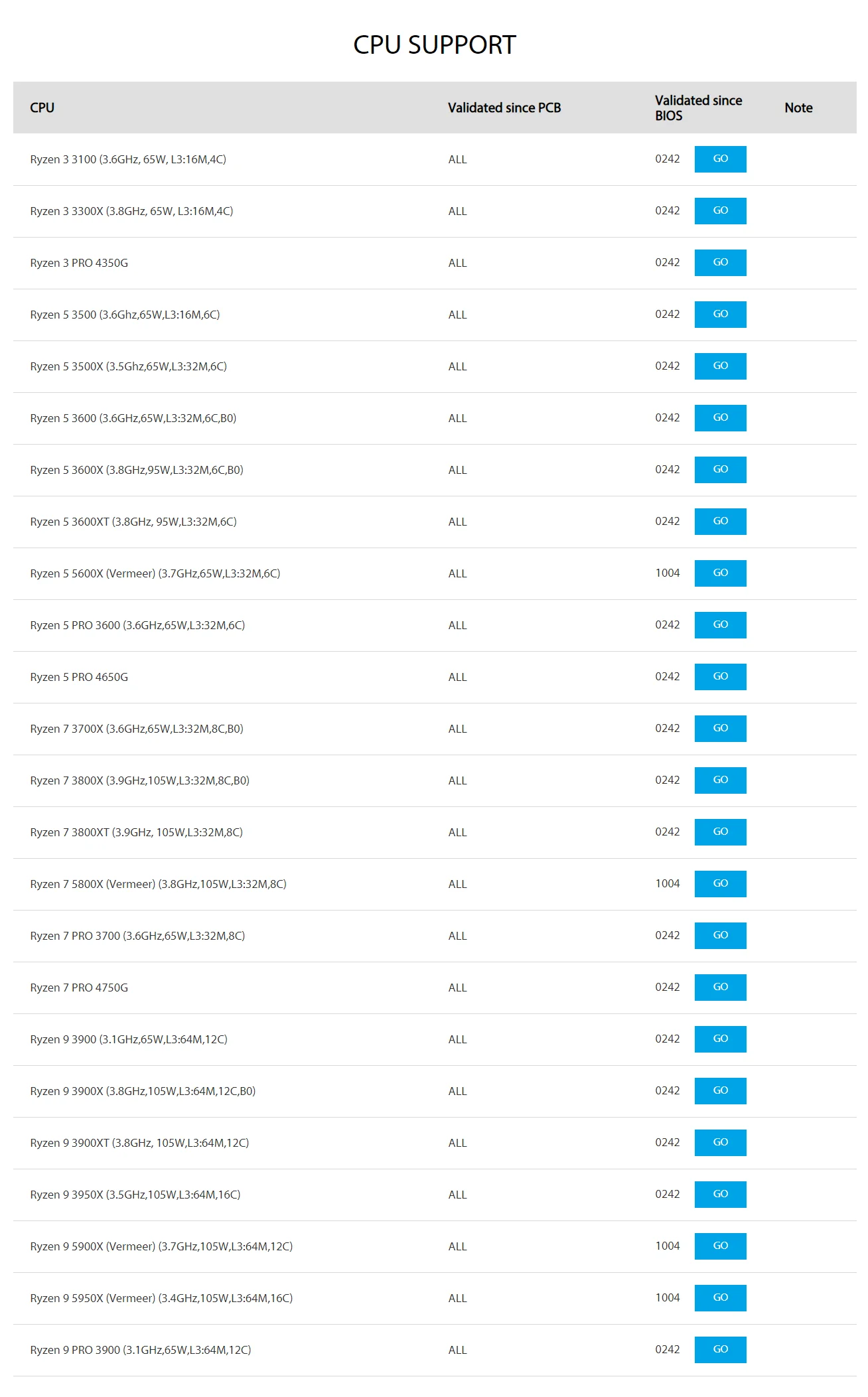The image size is (868, 1397).
Task: Click BIOS version 1004 for Ryzen 9 5900X
Action: (667, 1246)
